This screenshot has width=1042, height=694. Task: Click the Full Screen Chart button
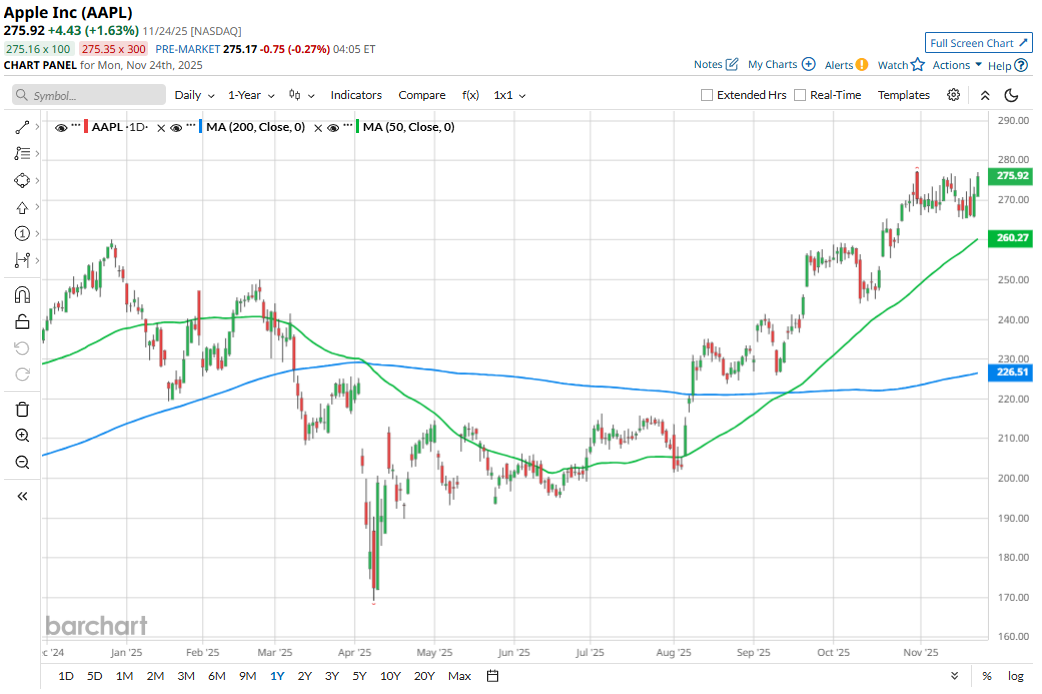978,43
